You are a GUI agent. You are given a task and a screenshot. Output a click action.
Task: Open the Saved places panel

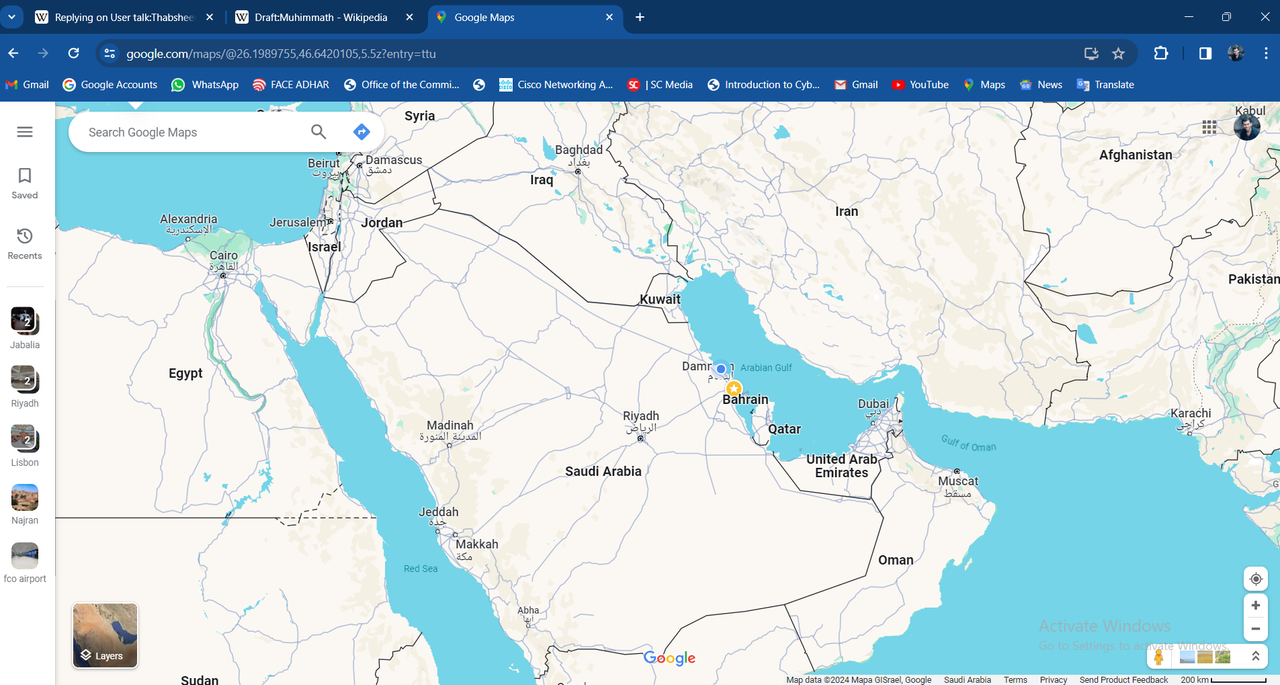(25, 183)
